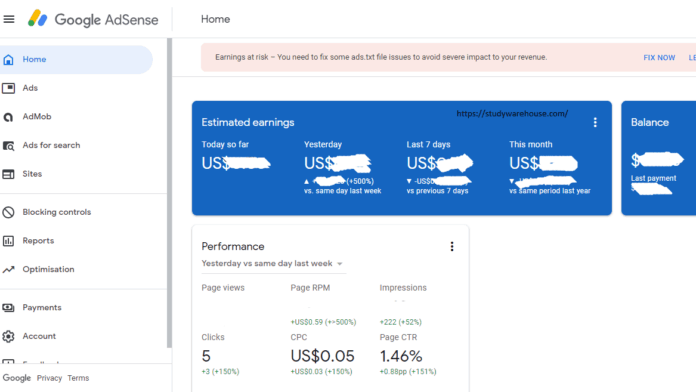Viewport: 696px width, 392px height.
Task: Click CPC value US$0.05
Action: click(x=323, y=356)
